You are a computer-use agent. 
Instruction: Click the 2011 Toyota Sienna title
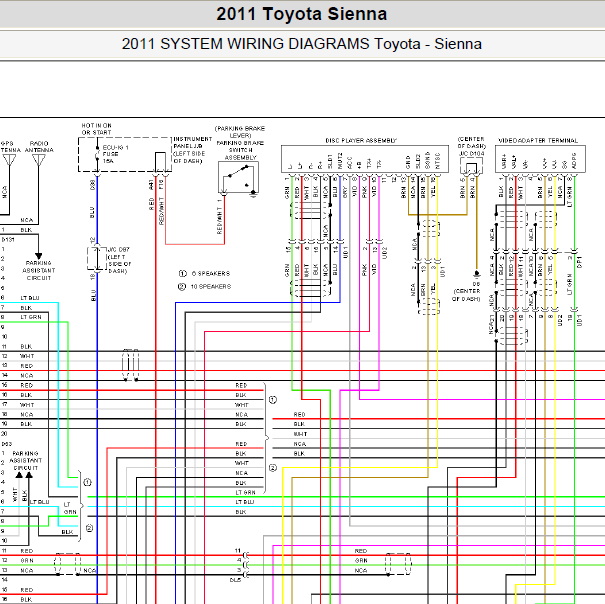pyautogui.click(x=302, y=15)
